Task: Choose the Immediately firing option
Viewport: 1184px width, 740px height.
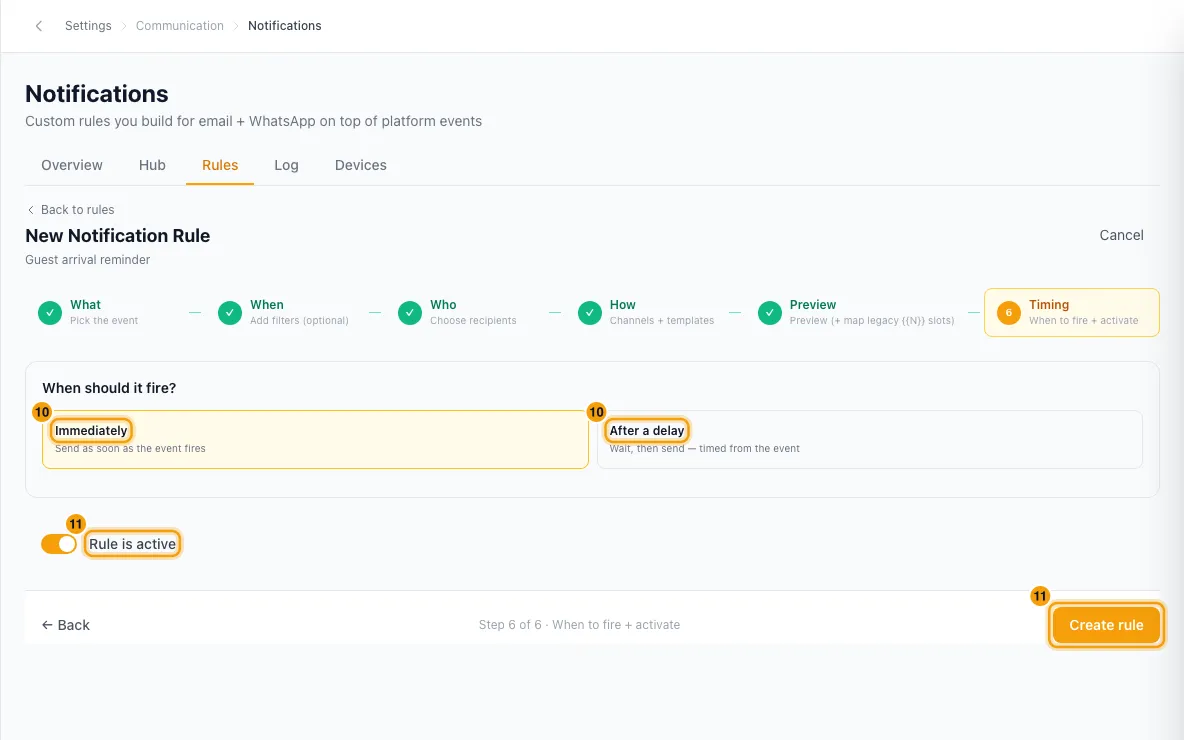Action: [x=315, y=439]
